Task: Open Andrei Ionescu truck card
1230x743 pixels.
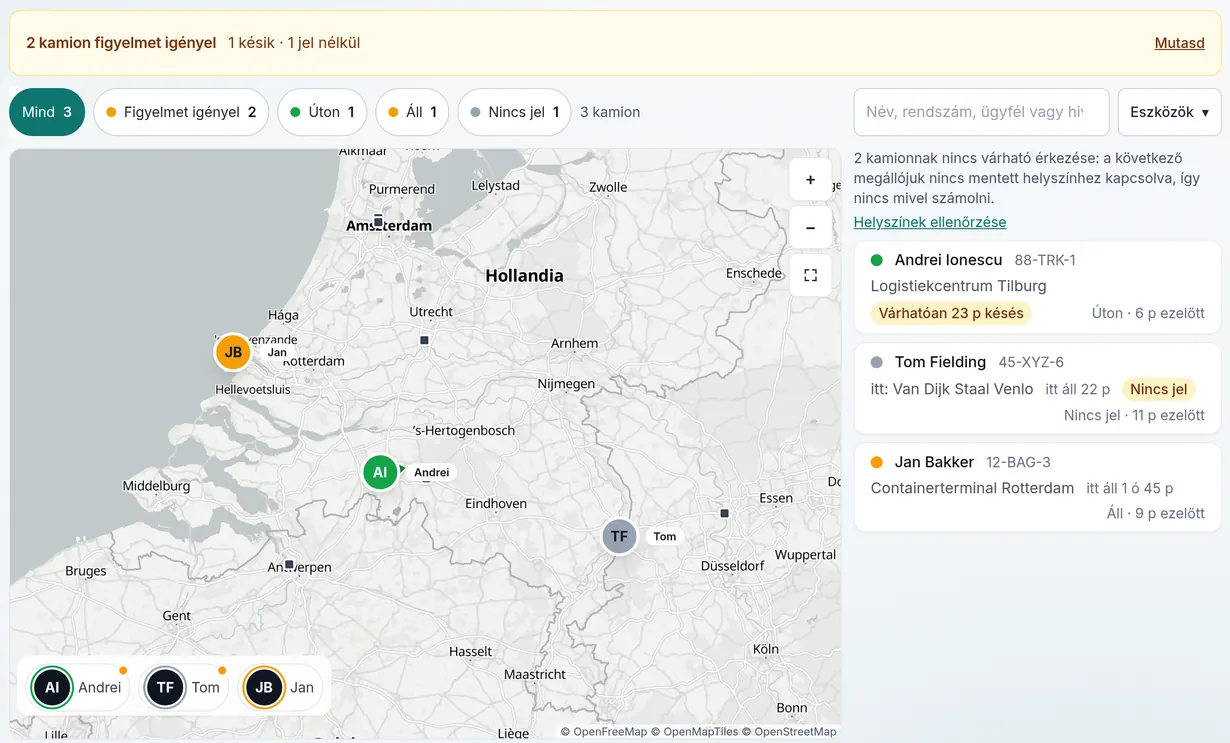Action: 1037,287
